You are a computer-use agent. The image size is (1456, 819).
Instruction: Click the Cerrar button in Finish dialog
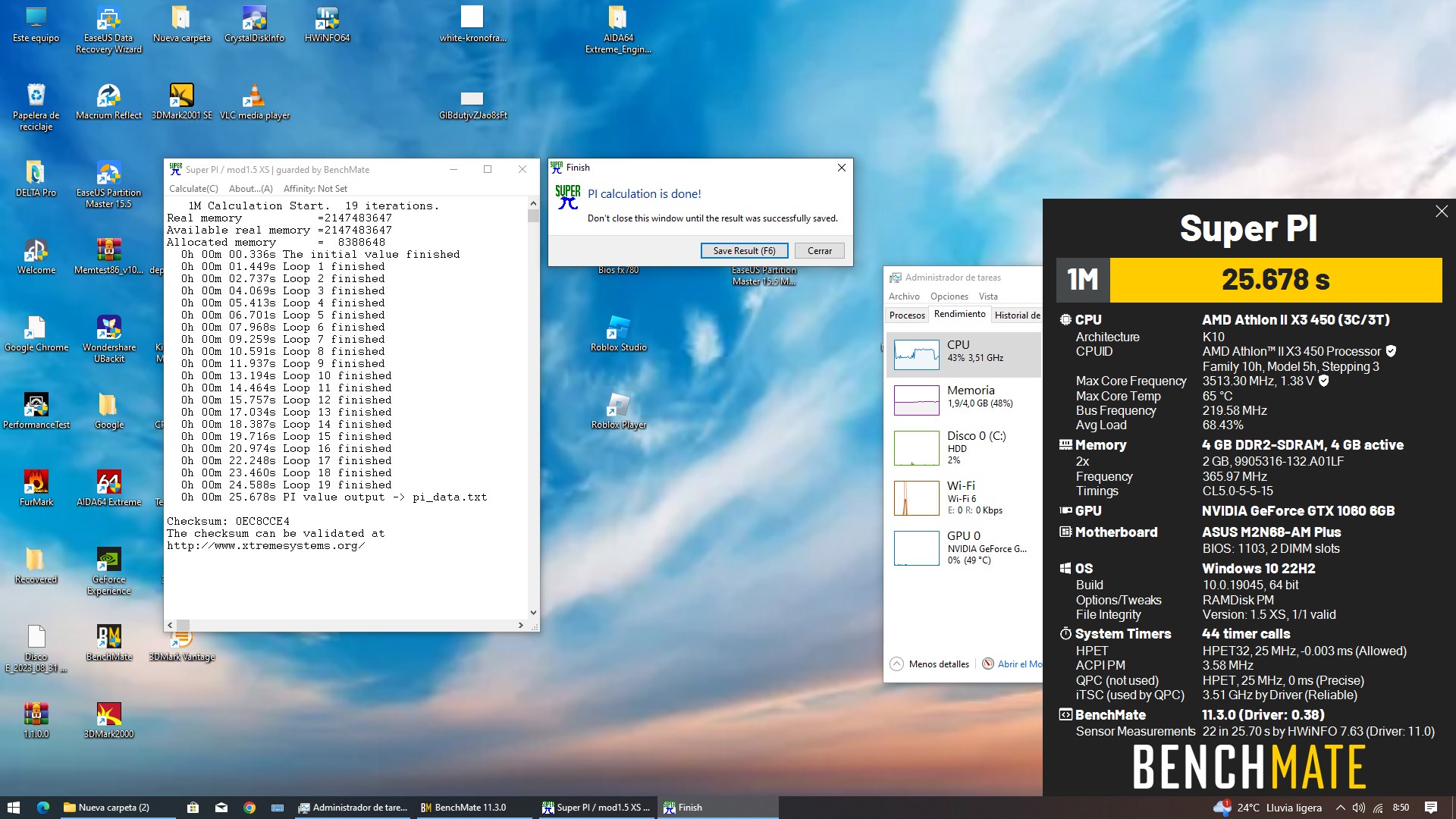tap(819, 250)
